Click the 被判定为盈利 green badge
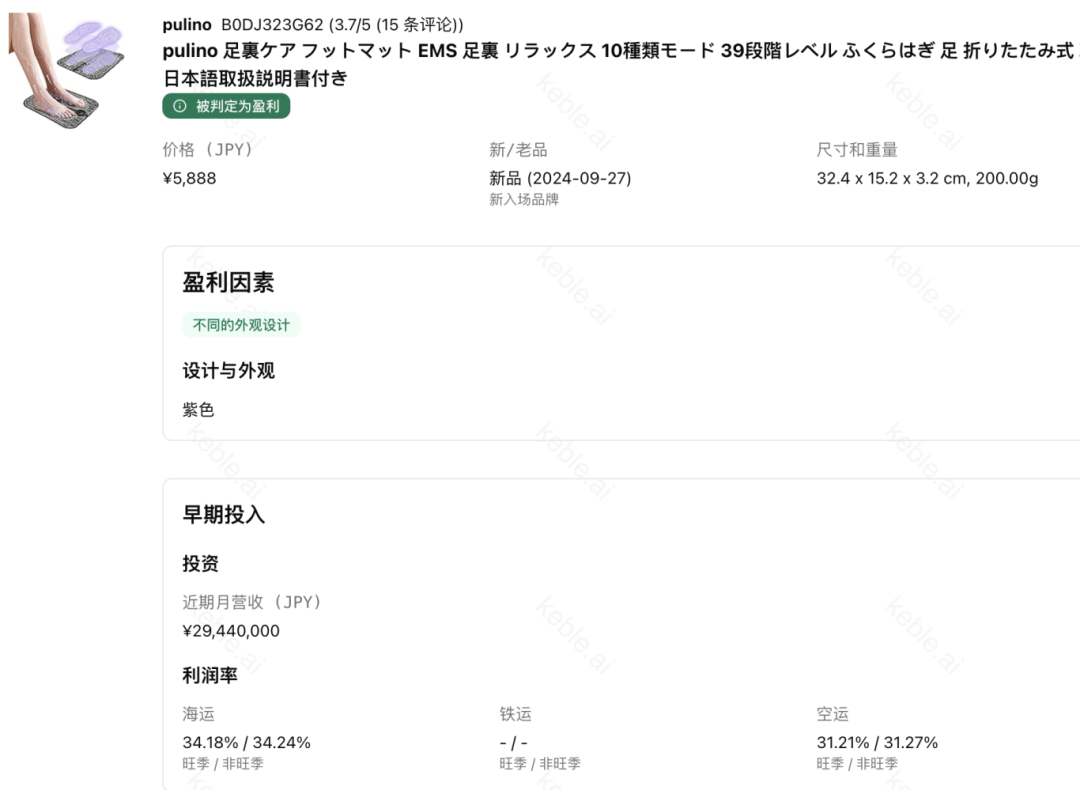This screenshot has width=1080, height=790. pos(226,107)
